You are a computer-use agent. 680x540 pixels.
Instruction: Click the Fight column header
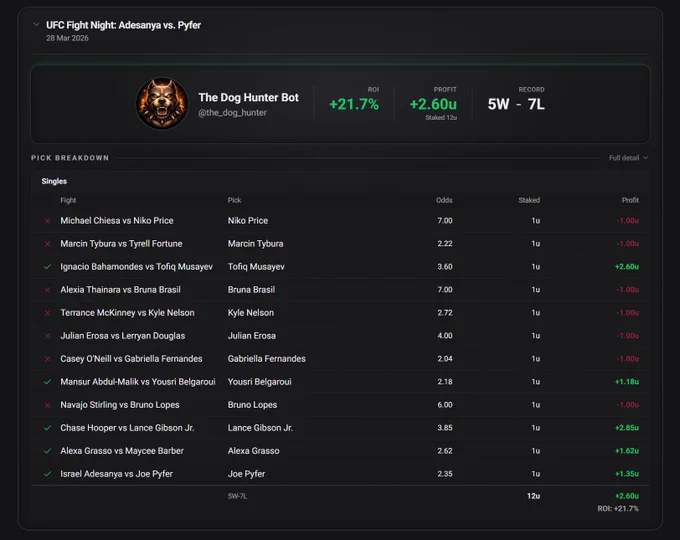coord(68,200)
